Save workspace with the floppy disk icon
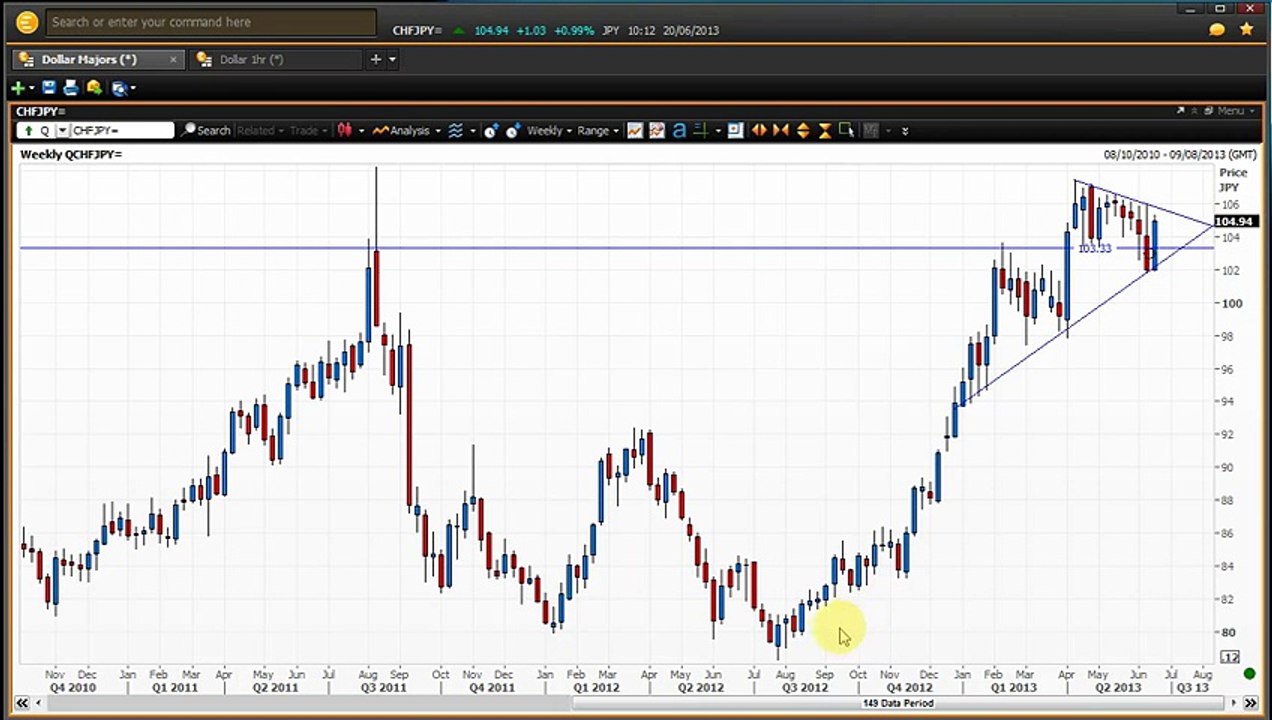Image resolution: width=1272 pixels, height=720 pixels. (x=48, y=88)
